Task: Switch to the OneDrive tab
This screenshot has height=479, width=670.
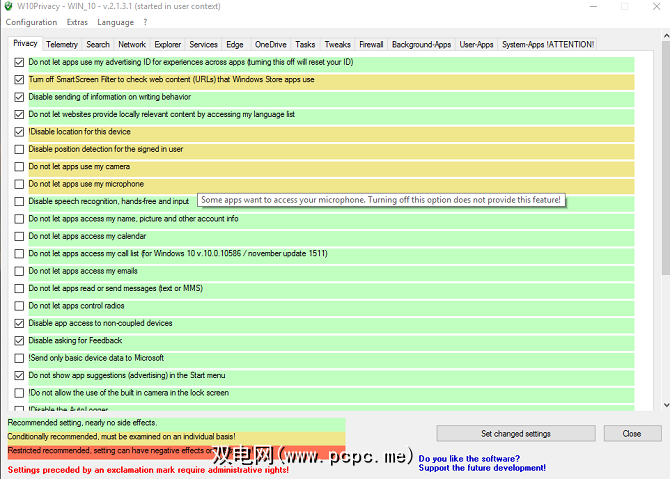Action: (x=270, y=44)
